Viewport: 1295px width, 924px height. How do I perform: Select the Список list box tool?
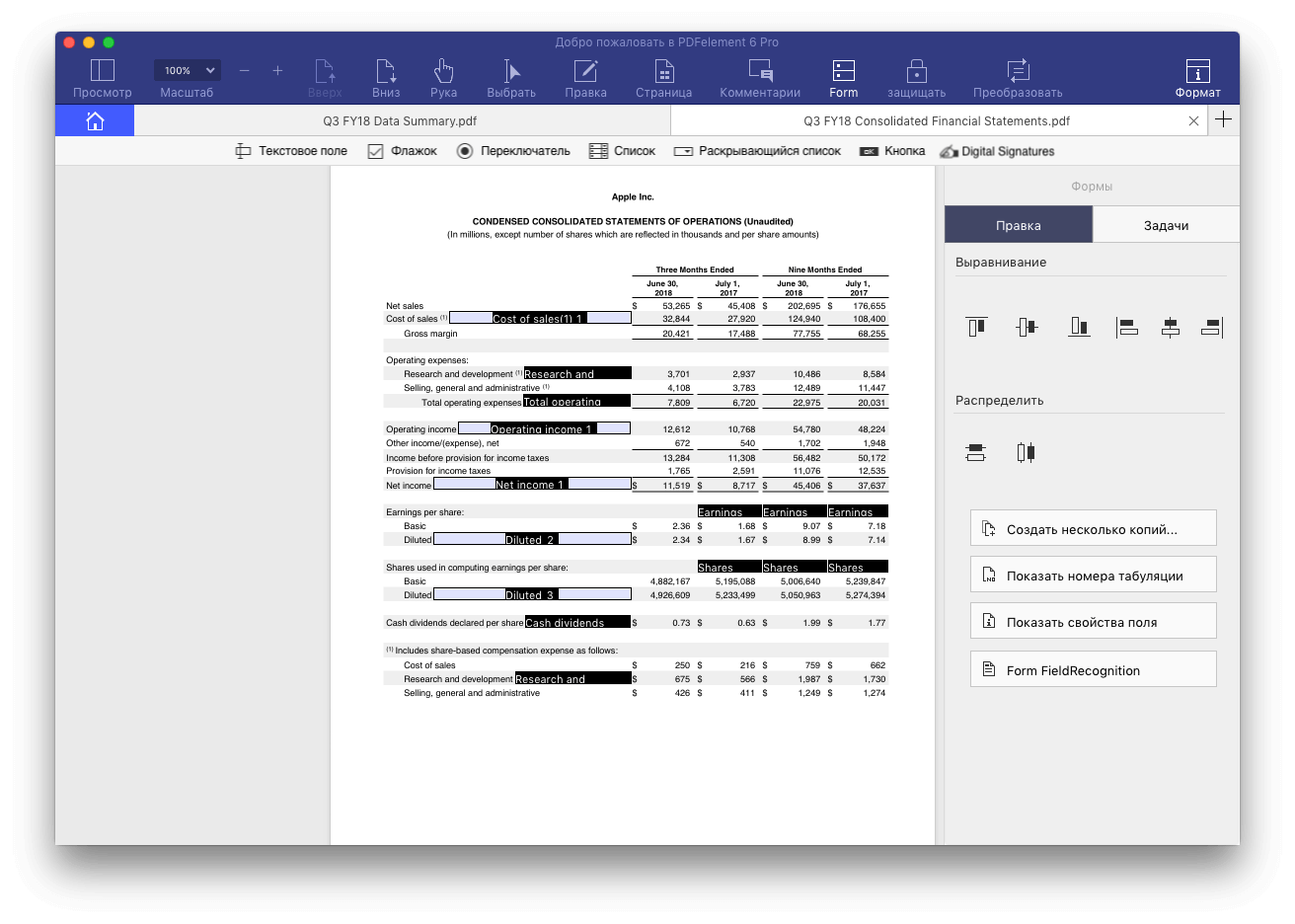(x=622, y=151)
